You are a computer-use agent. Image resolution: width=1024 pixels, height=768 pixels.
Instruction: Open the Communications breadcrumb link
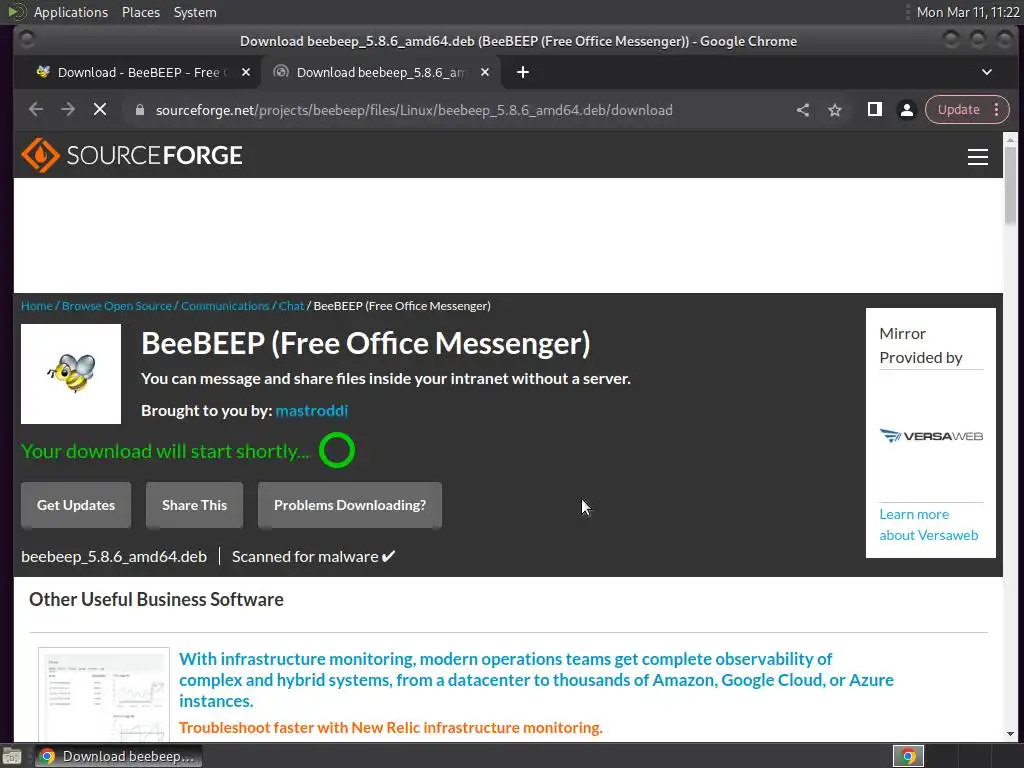[225, 306]
